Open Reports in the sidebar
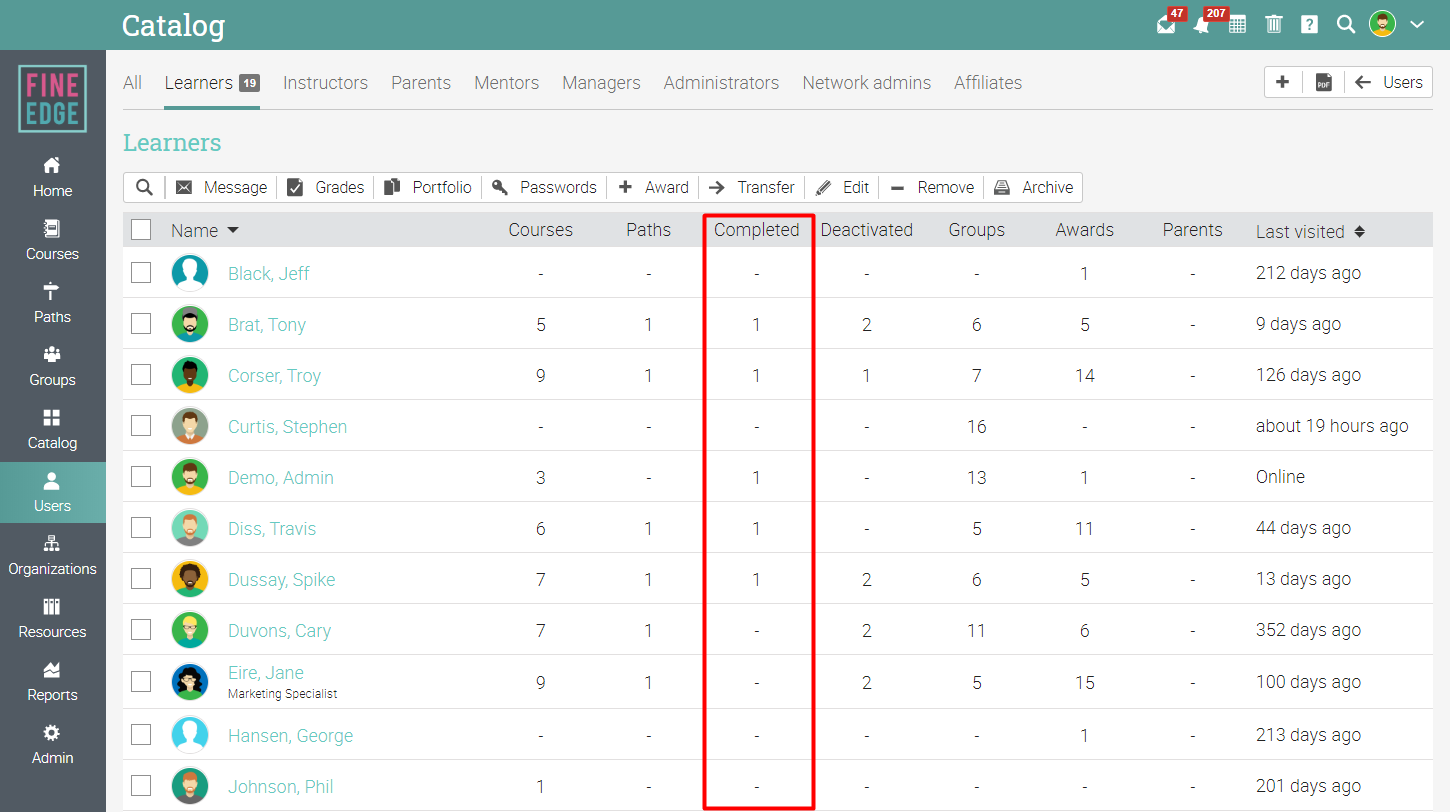The width and height of the screenshot is (1450, 812). click(x=52, y=681)
